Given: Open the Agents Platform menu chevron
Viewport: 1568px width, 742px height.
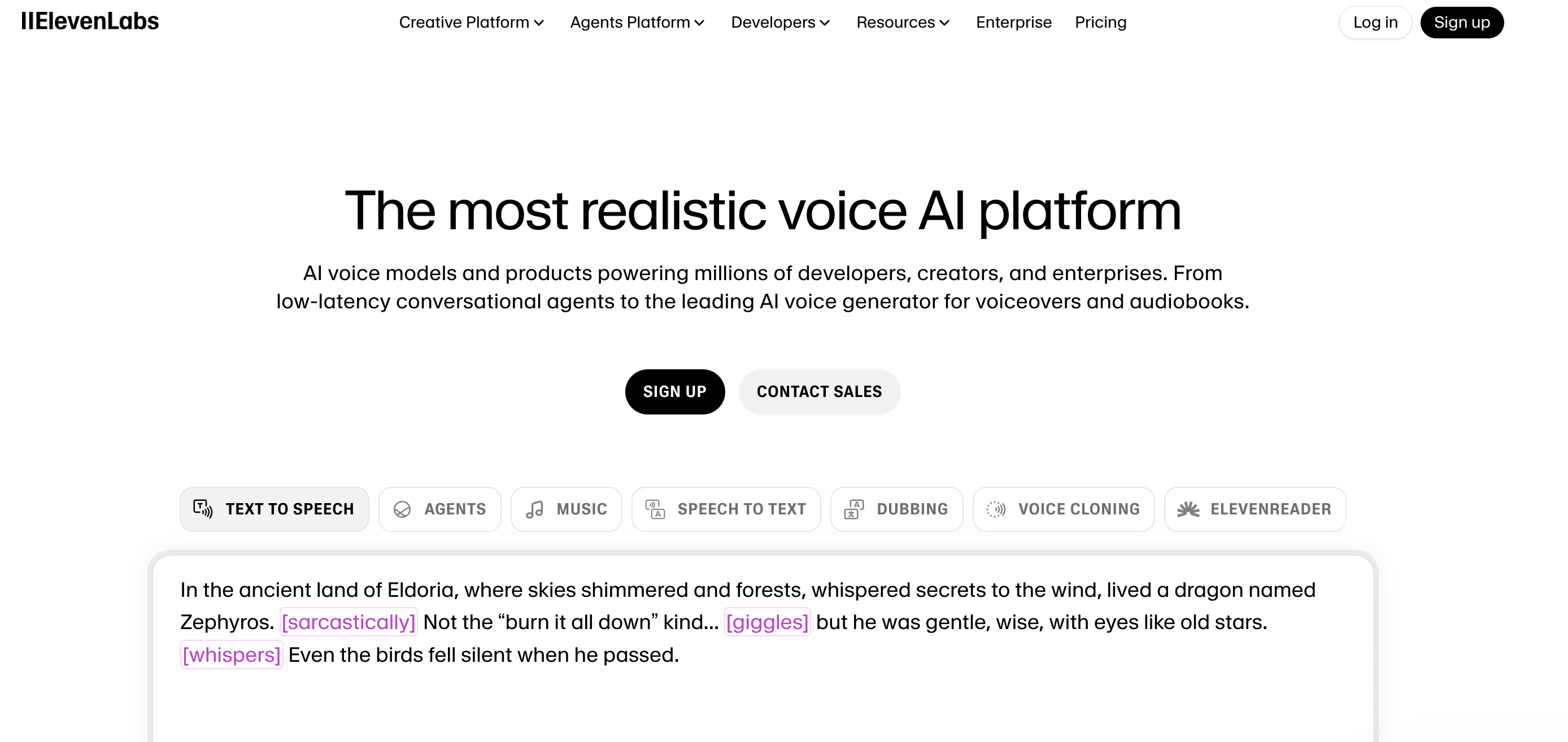Looking at the screenshot, I should click(699, 23).
